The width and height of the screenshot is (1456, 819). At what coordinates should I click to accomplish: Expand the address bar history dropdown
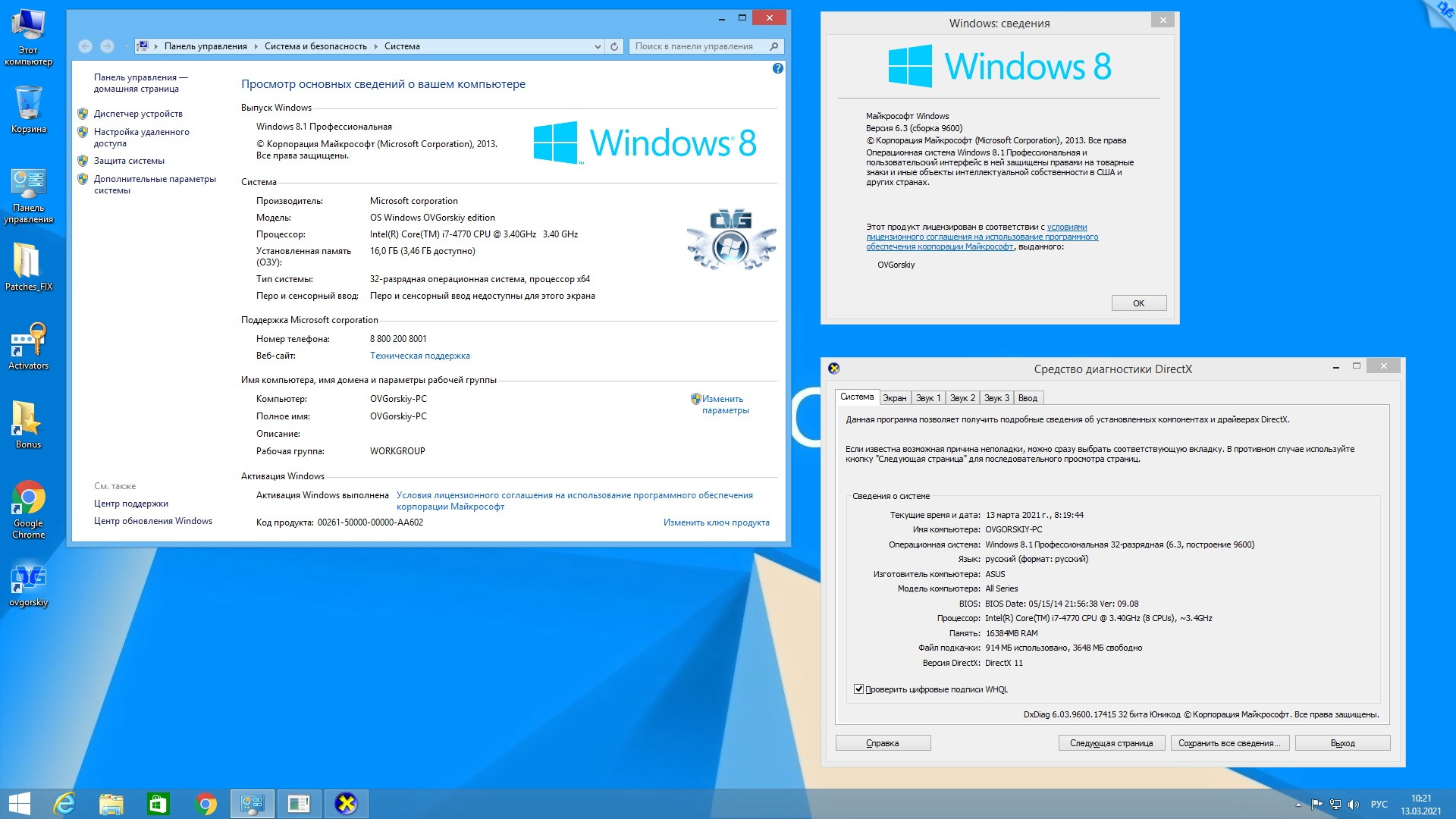[598, 46]
